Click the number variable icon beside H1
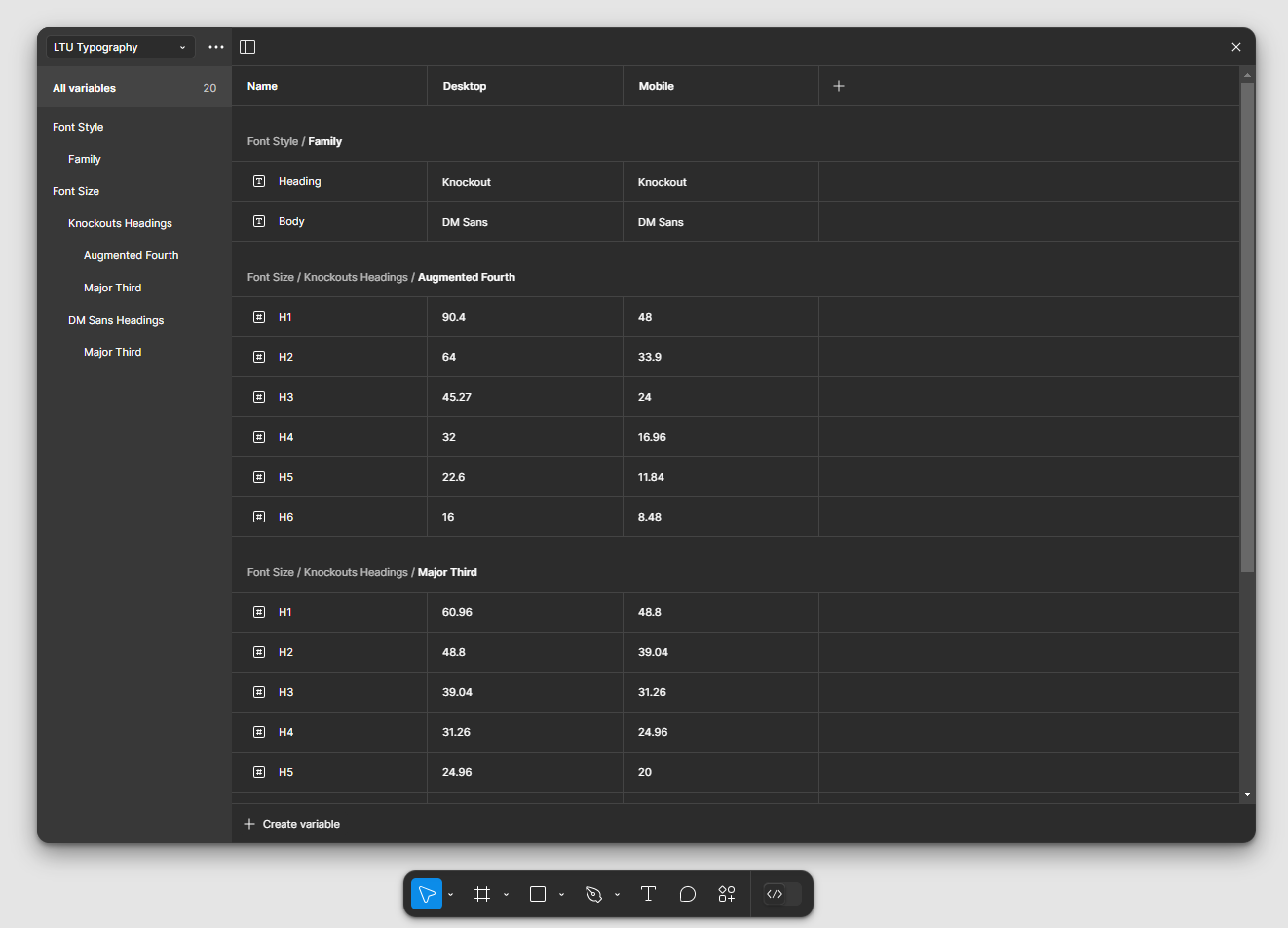Screen dimensions: 1288x928 (258, 316)
